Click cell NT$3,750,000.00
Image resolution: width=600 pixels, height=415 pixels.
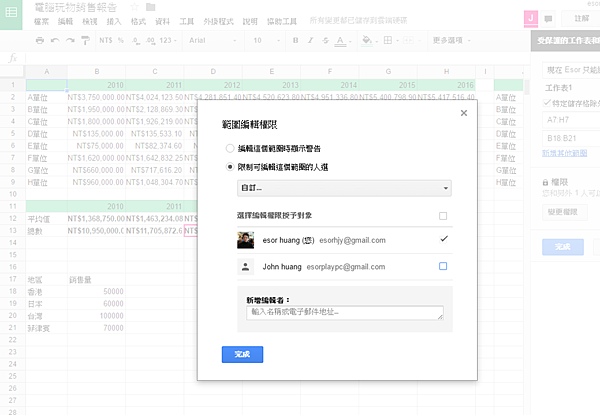click(96, 97)
